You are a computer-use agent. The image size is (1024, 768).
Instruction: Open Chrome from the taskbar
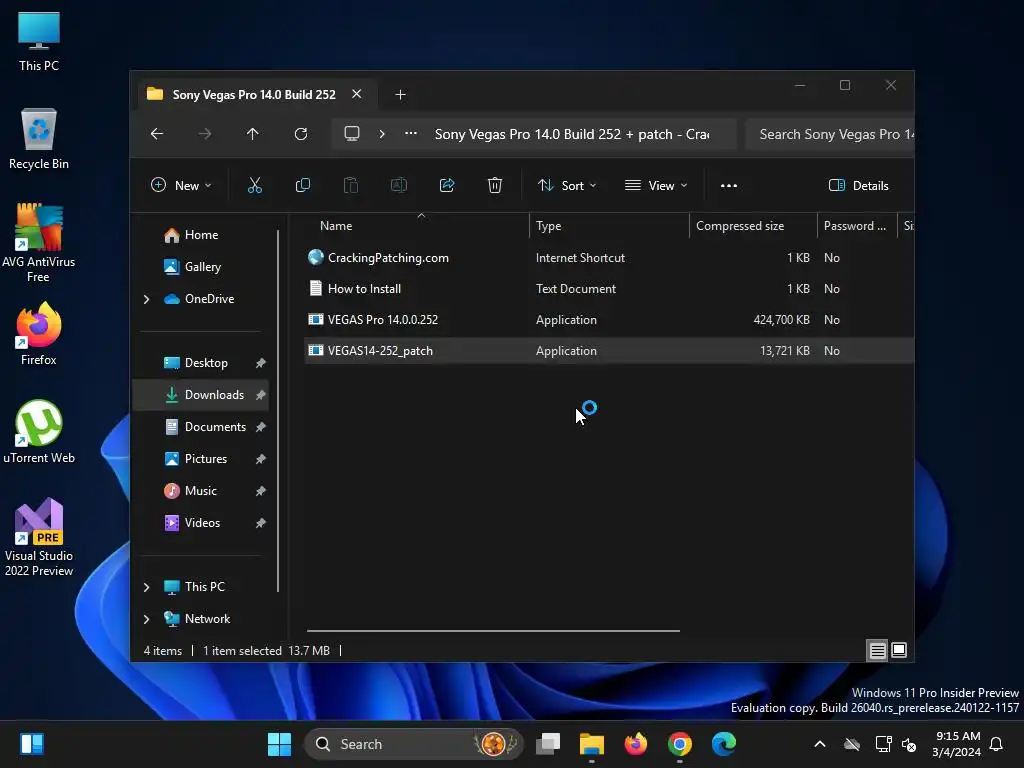[680, 744]
